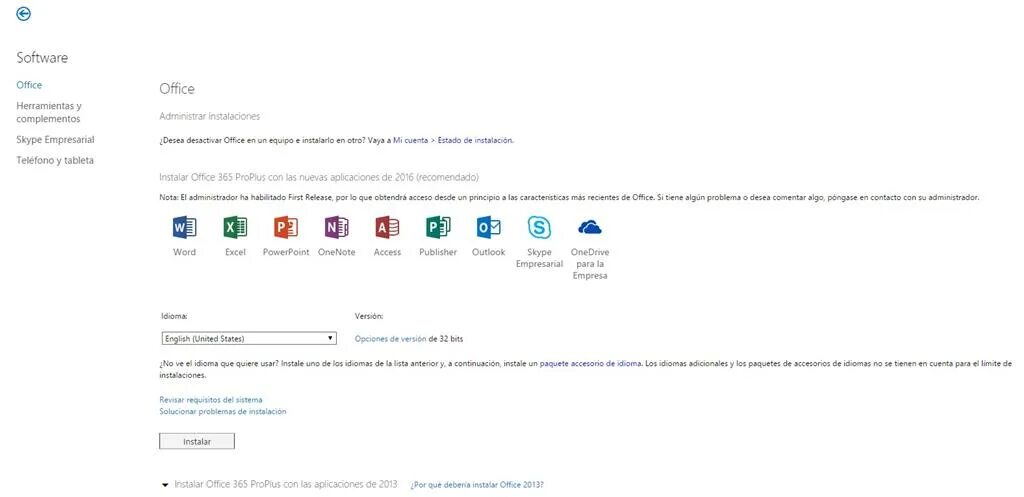
Task: Open ¿Por qué debería instalar Office 2013? link
Action: pos(477,485)
